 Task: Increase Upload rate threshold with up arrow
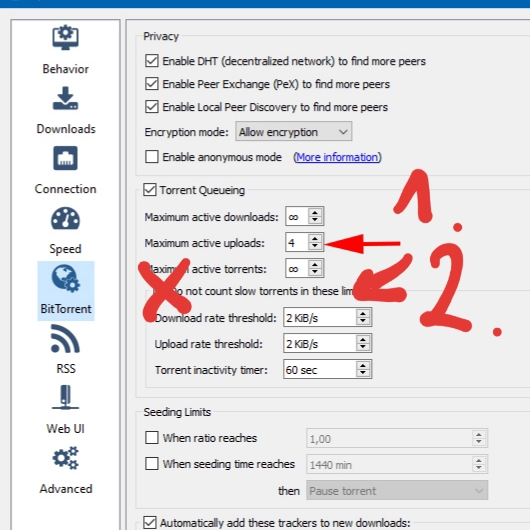363,339
